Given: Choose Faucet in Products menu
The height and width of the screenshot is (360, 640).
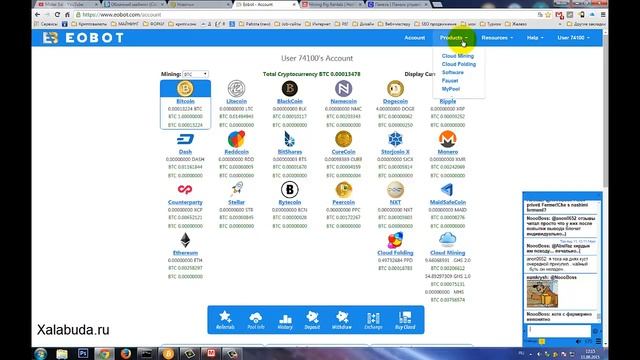Looking at the screenshot, I should click(450, 80).
